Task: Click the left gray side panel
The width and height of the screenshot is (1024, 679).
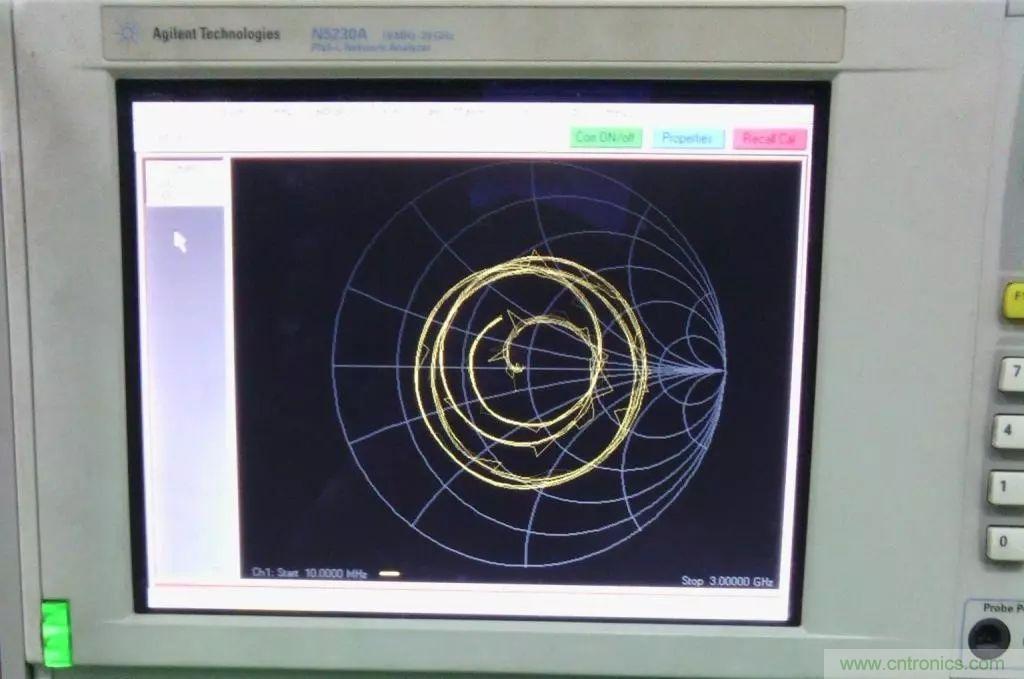Action: tap(185, 390)
